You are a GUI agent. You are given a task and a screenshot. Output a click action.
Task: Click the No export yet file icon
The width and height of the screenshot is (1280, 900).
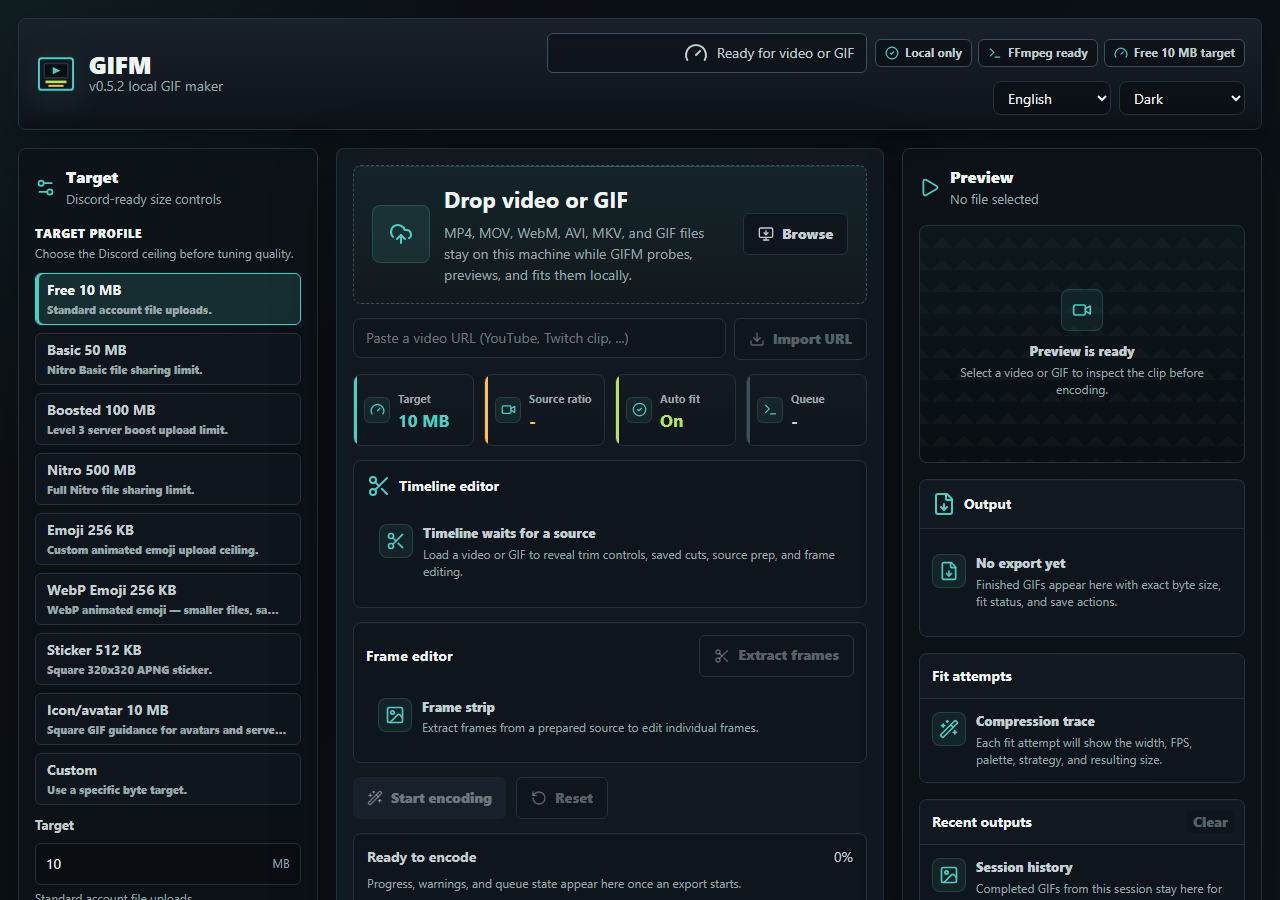949,571
